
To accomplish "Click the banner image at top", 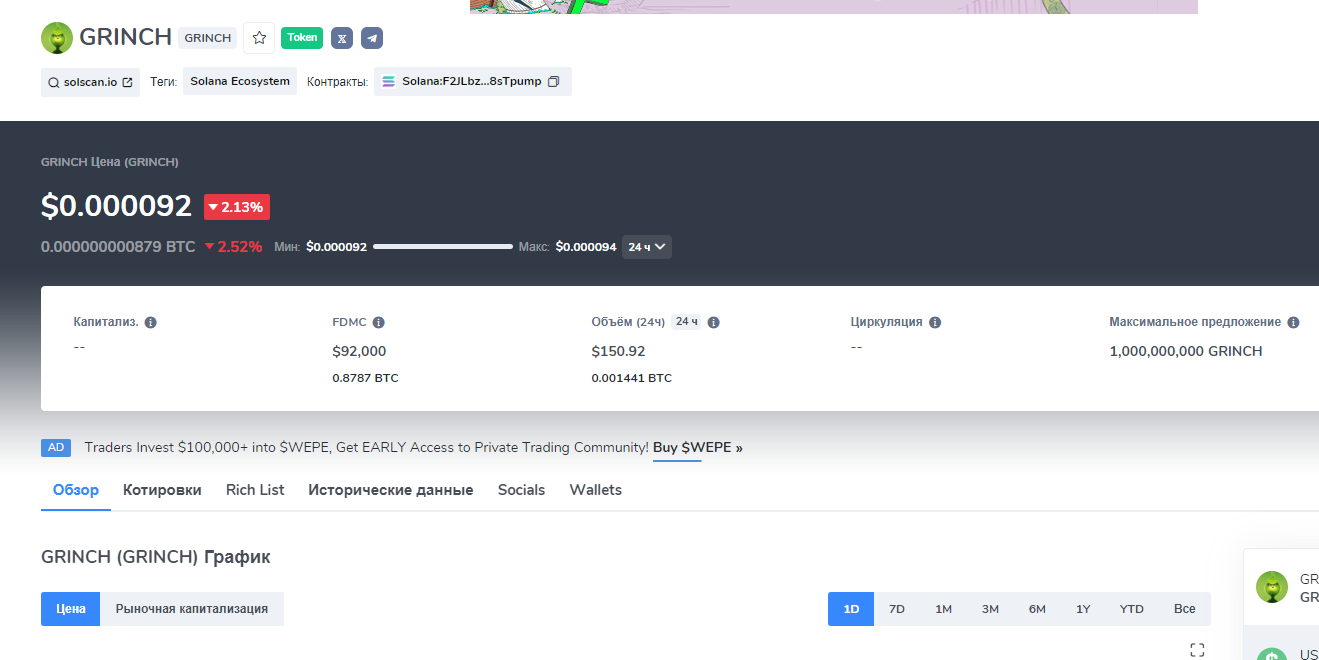I will tap(834, 7).
